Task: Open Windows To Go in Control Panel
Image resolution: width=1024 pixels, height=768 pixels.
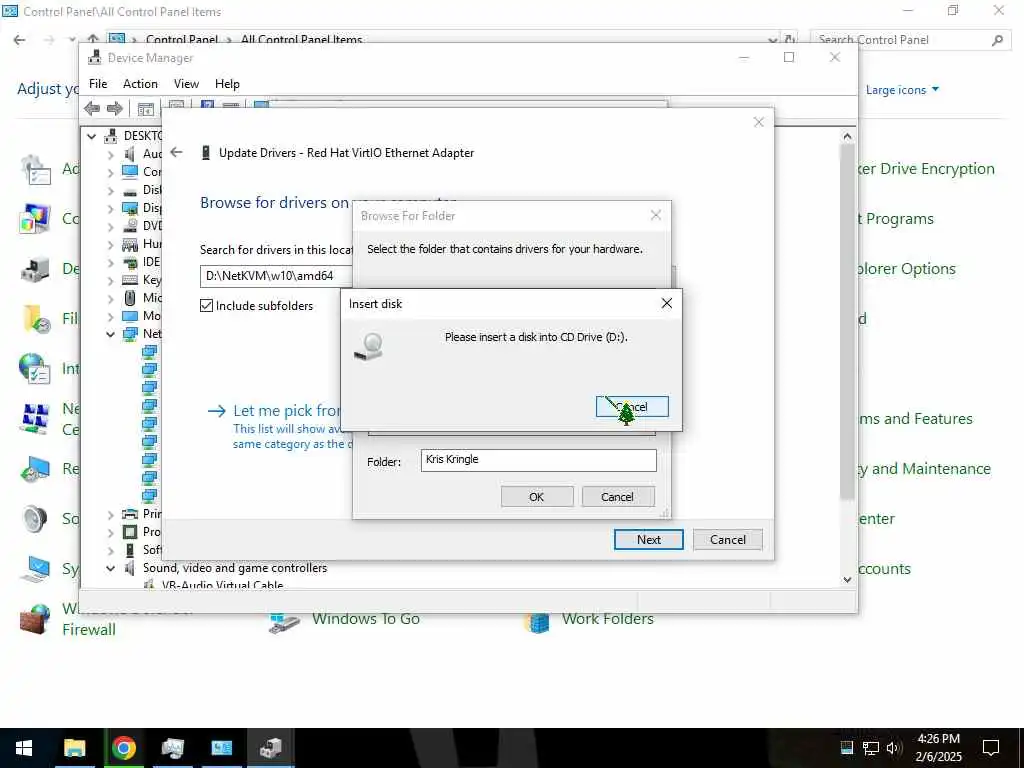Action: (x=365, y=620)
